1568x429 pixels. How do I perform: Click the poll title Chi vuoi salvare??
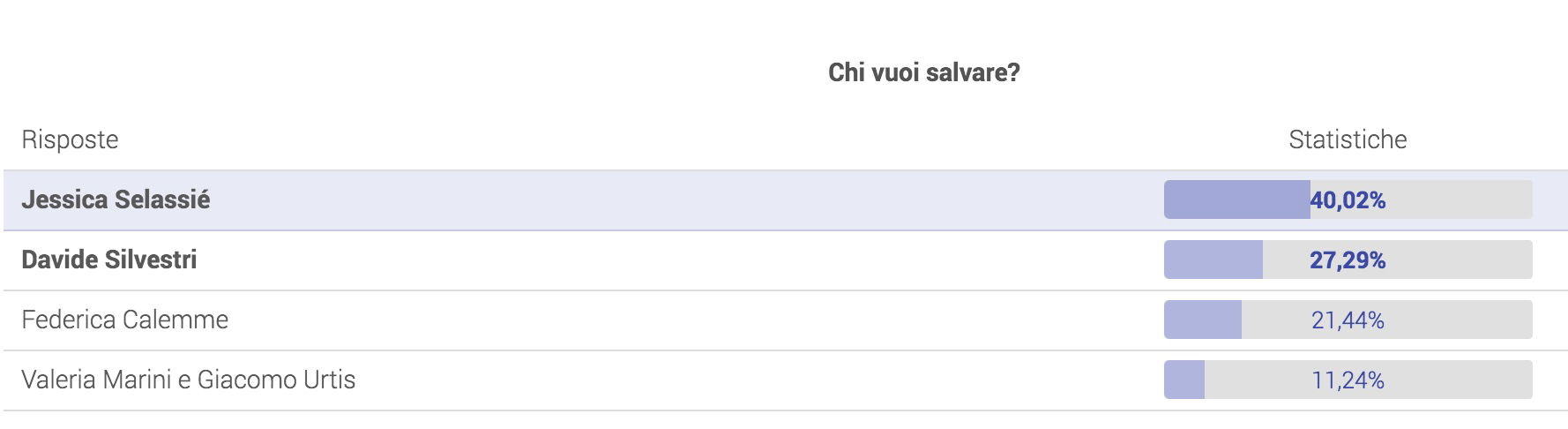[x=923, y=72]
